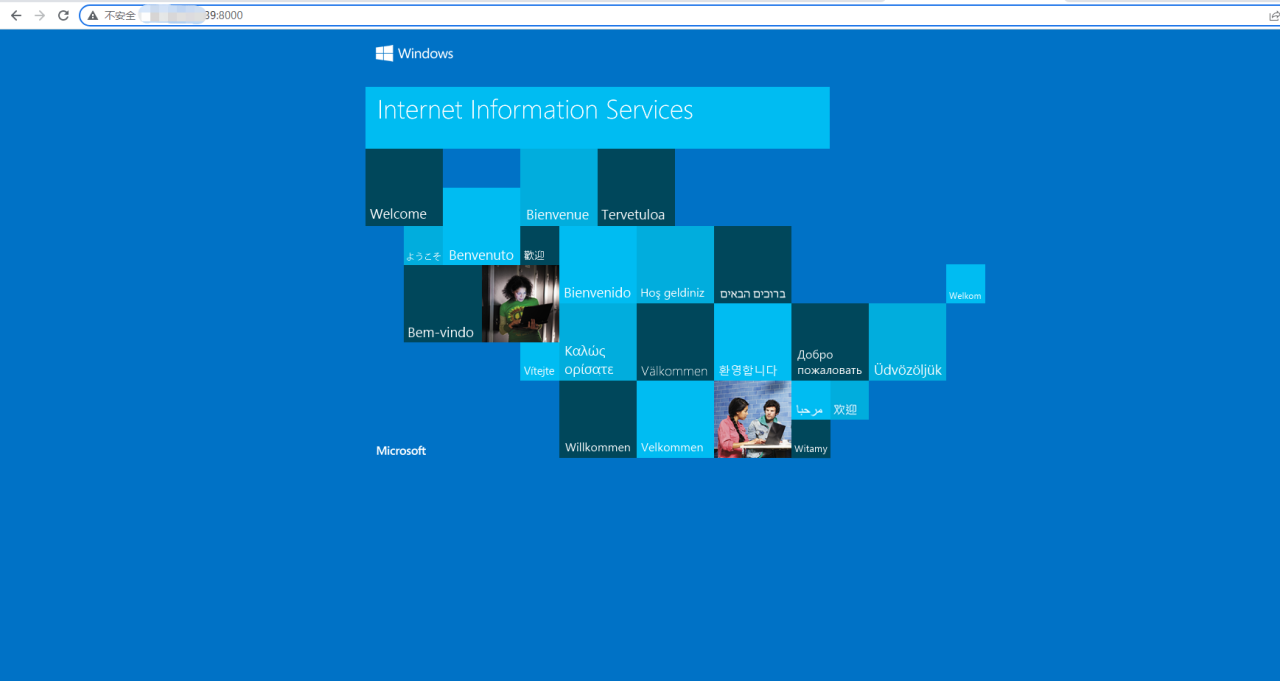Viewport: 1280px width, 681px height.
Task: Click the browser back arrow
Action: (x=16, y=16)
